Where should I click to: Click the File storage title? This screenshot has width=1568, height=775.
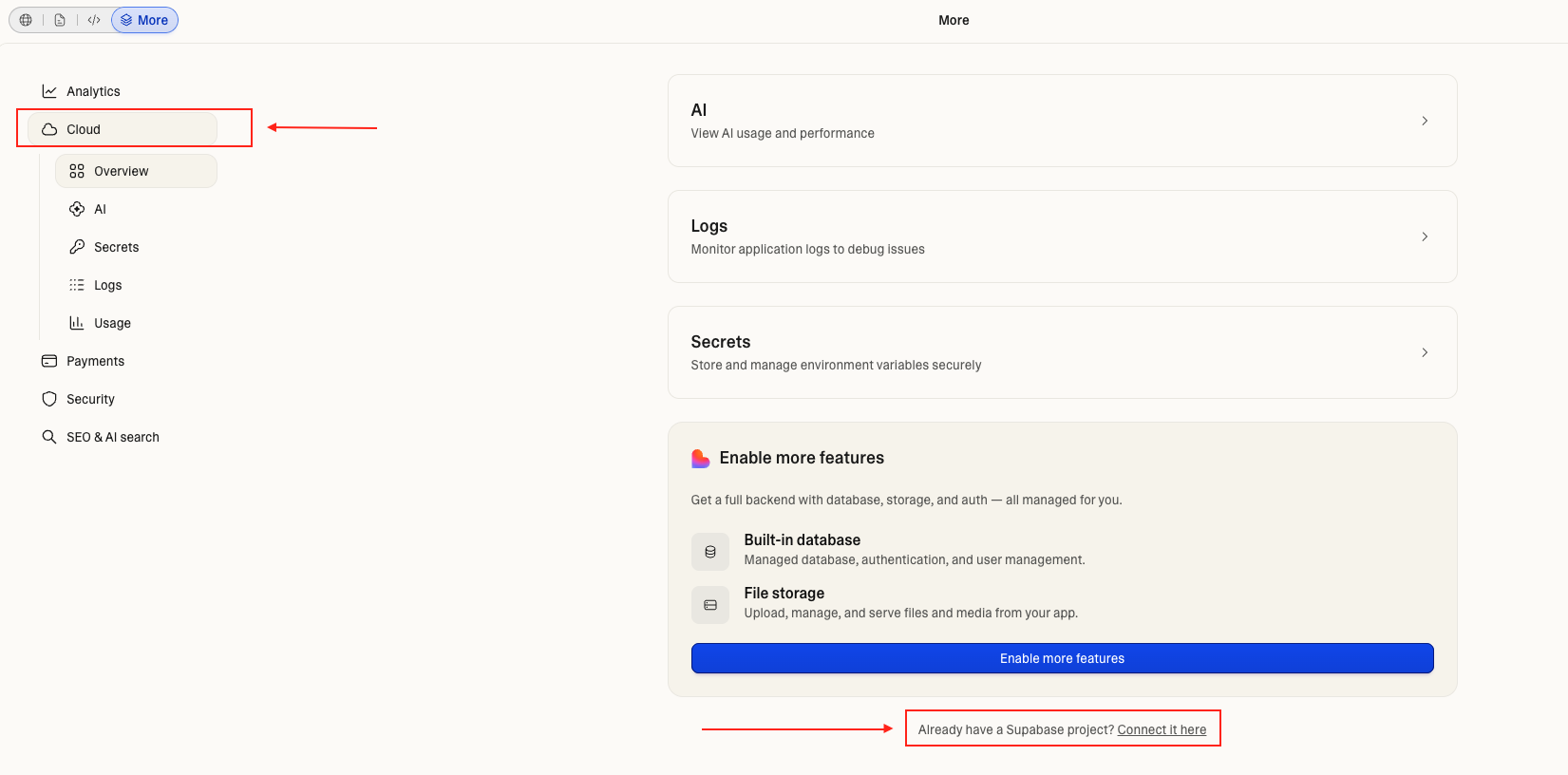(784, 593)
